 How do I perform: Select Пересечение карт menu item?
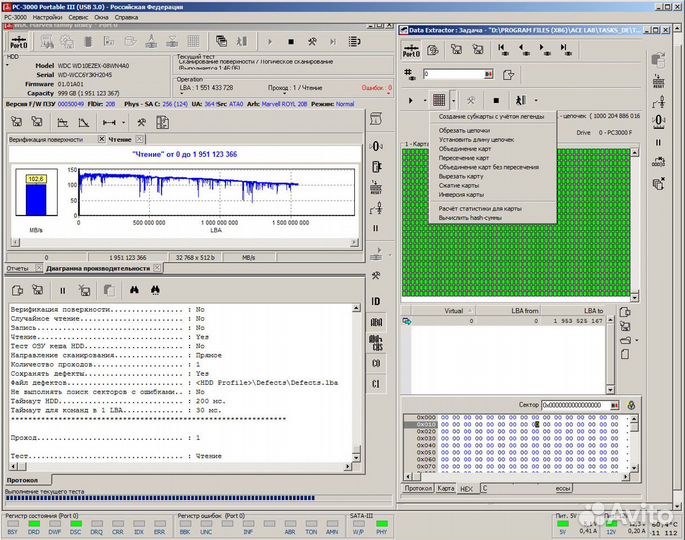pyautogui.click(x=464, y=158)
